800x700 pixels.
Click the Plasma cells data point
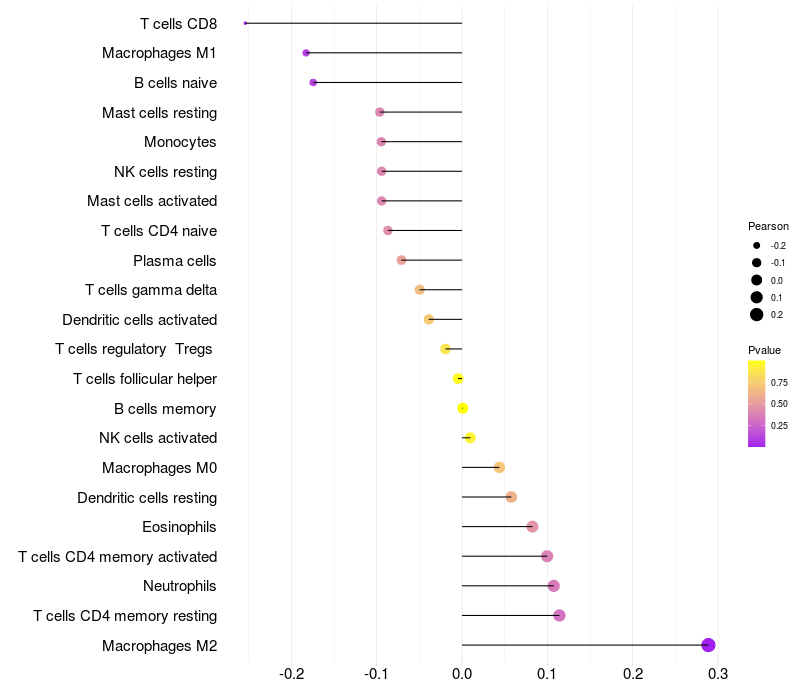click(401, 260)
